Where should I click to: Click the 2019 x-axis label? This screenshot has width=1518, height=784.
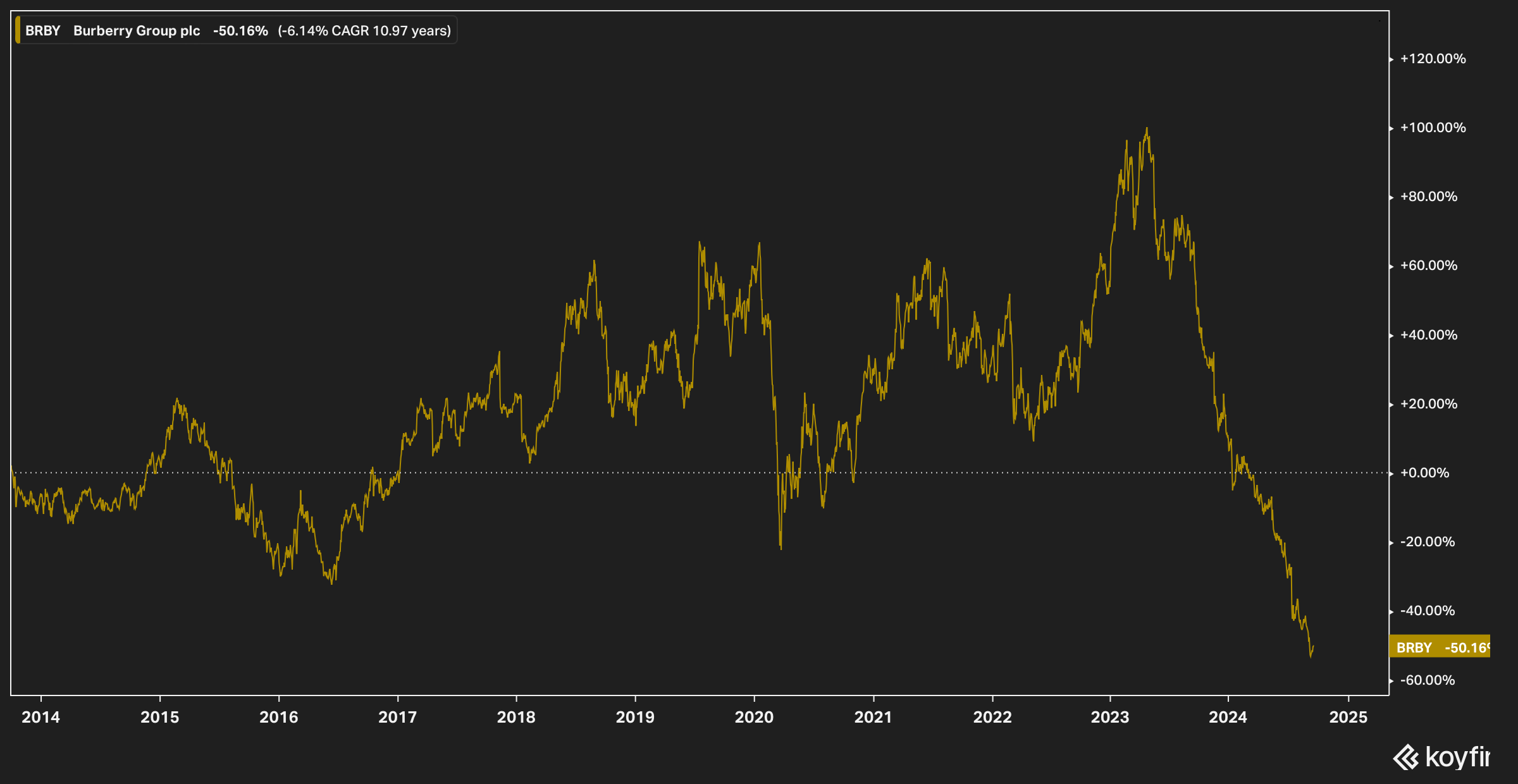click(636, 717)
